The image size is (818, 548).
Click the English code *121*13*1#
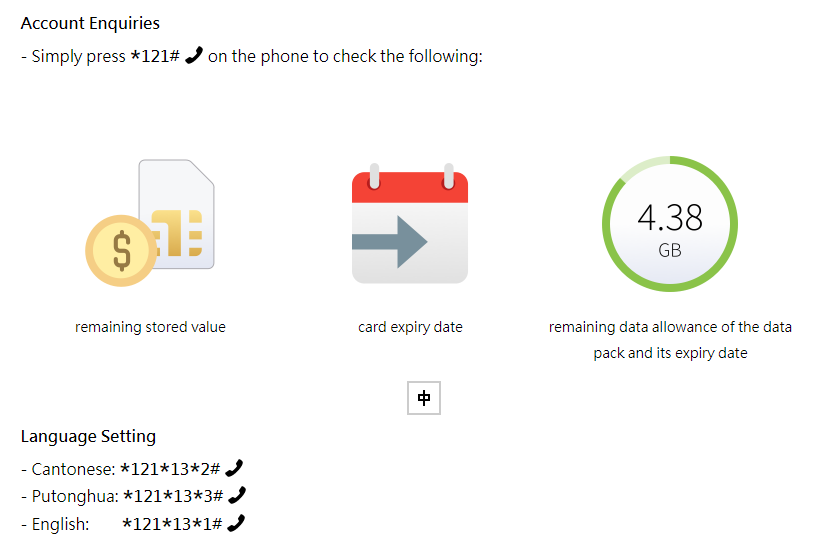[172, 523]
